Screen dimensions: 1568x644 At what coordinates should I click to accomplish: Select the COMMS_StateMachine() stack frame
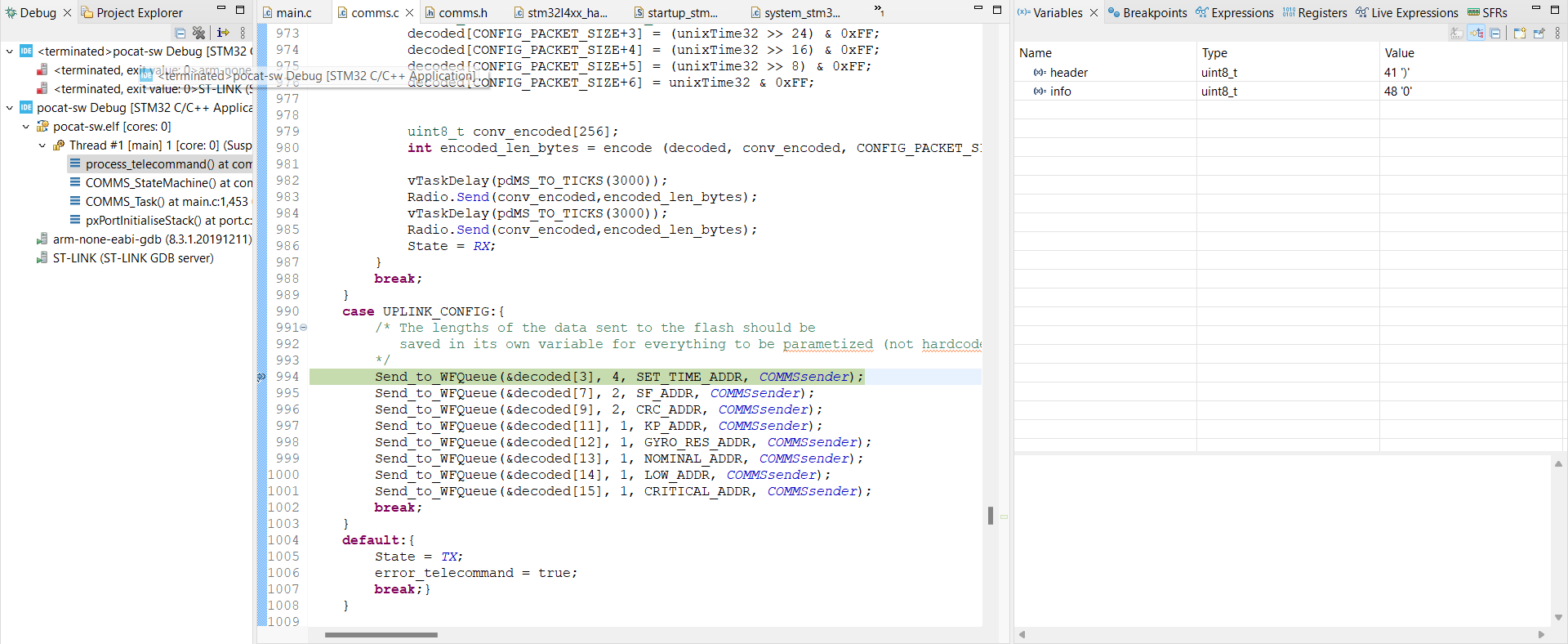tap(161, 183)
